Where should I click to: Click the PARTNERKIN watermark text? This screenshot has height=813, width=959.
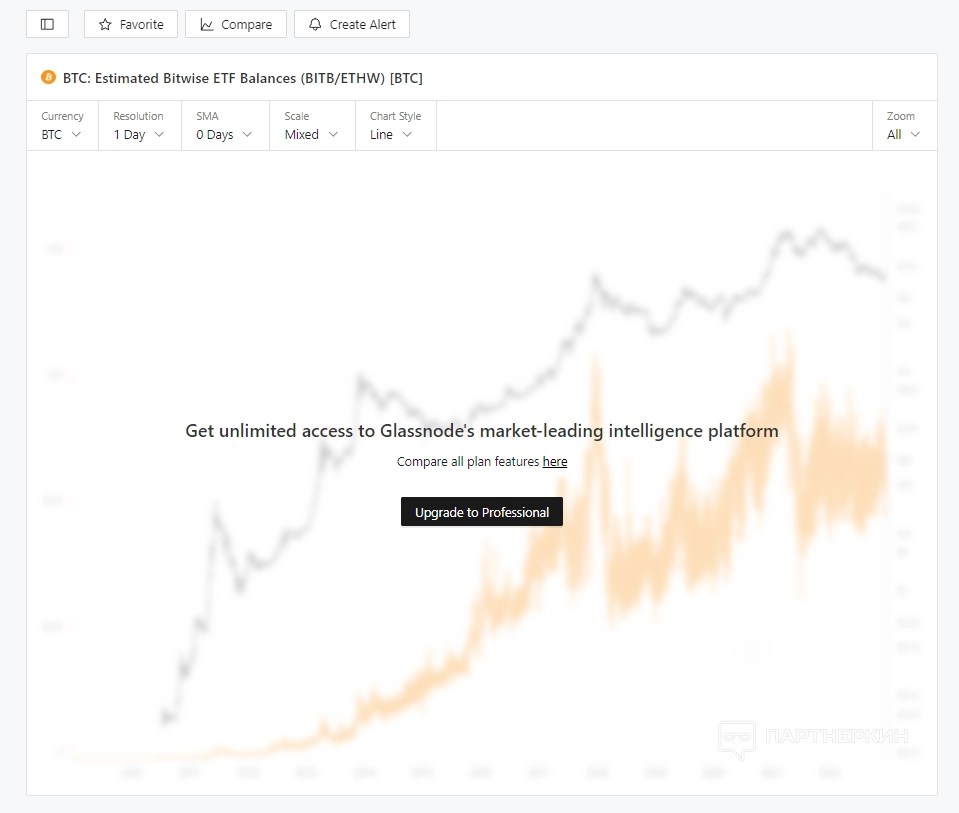pos(836,737)
